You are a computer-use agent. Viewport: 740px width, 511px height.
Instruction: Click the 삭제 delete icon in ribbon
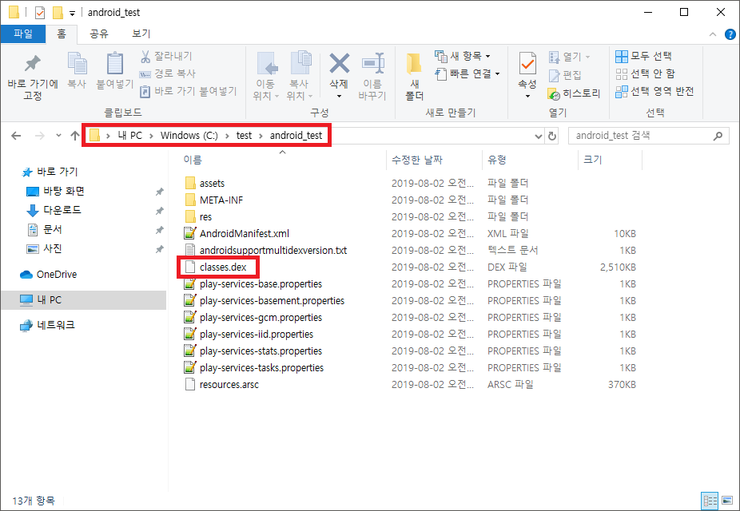tap(340, 65)
